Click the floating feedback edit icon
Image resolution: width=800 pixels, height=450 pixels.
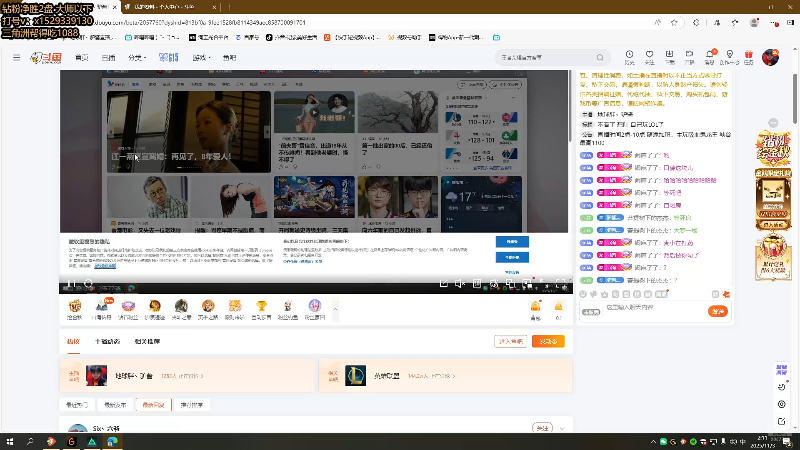point(782,421)
